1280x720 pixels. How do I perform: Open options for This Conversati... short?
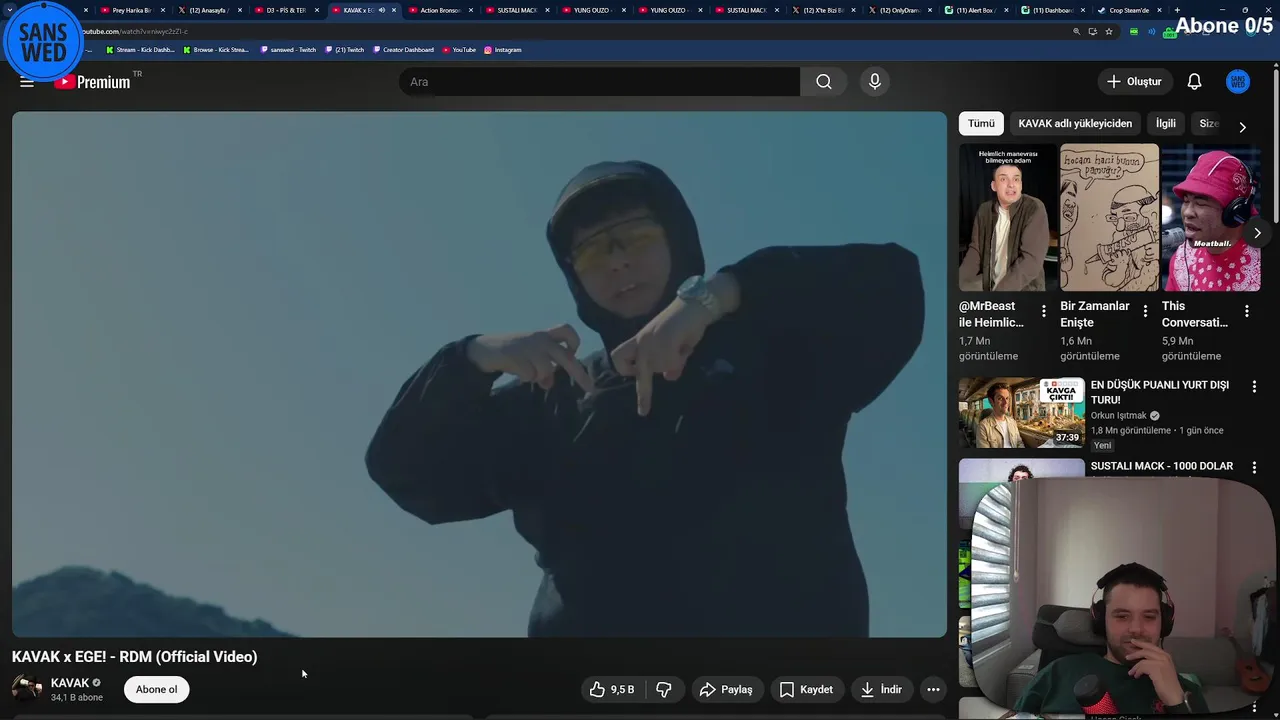point(1246,311)
